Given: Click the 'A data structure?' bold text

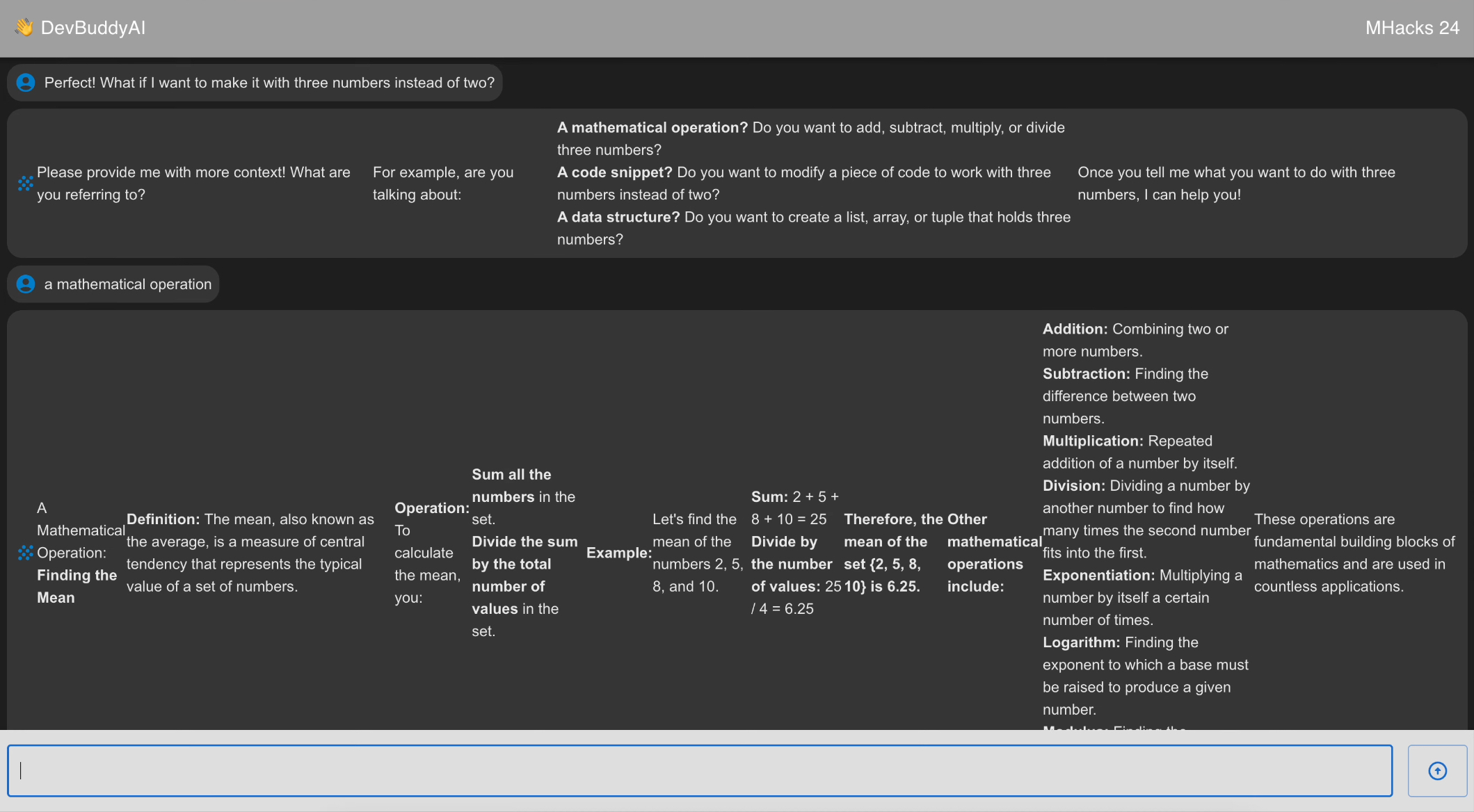Looking at the screenshot, I should [x=618, y=217].
